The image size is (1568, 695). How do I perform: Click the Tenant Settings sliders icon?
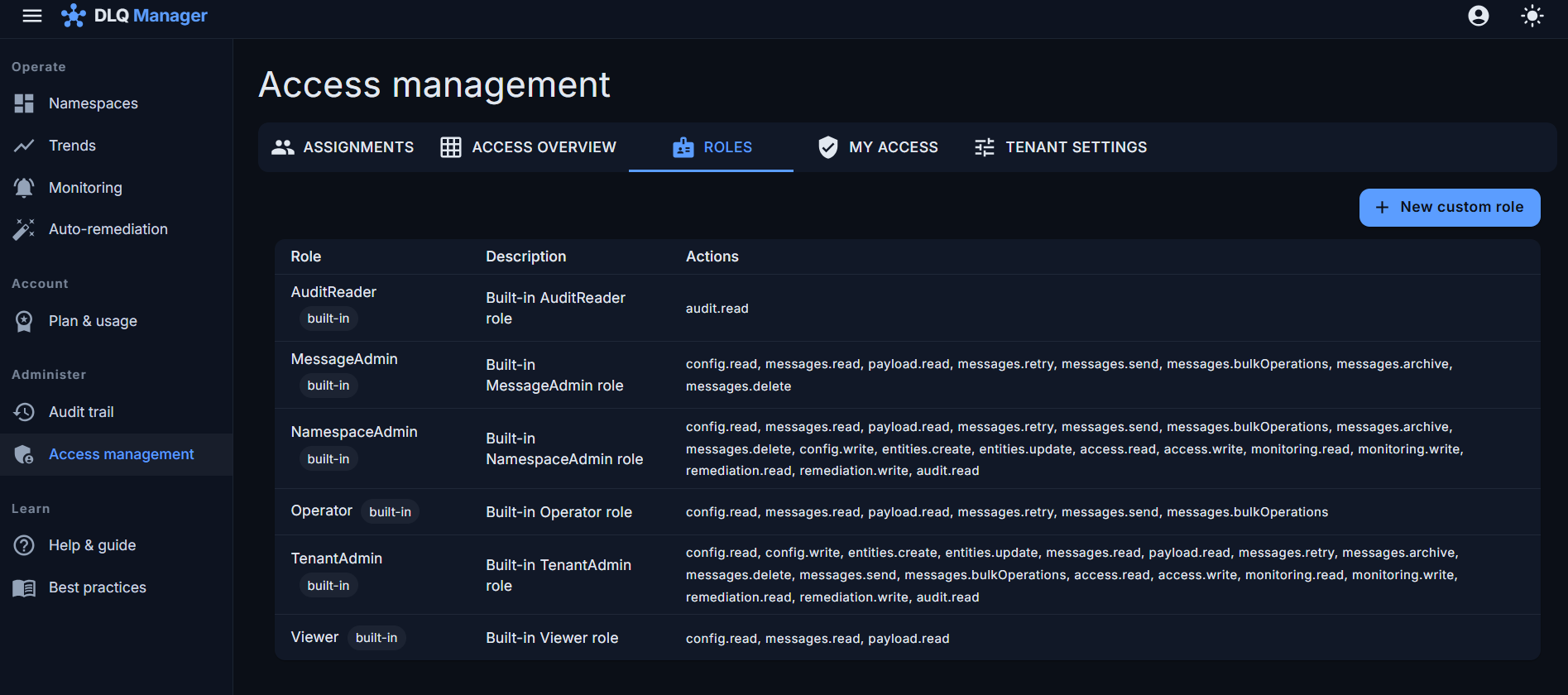pos(985,147)
